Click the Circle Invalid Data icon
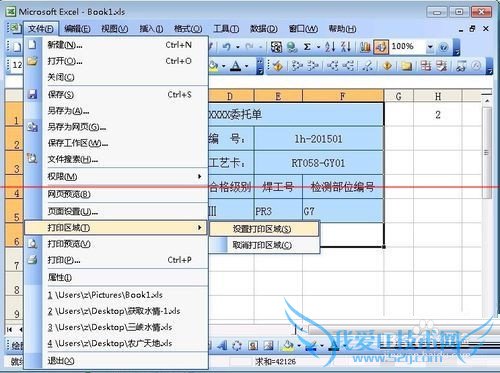Image resolution: width=500 pixels, height=373 pixels. click(426, 66)
